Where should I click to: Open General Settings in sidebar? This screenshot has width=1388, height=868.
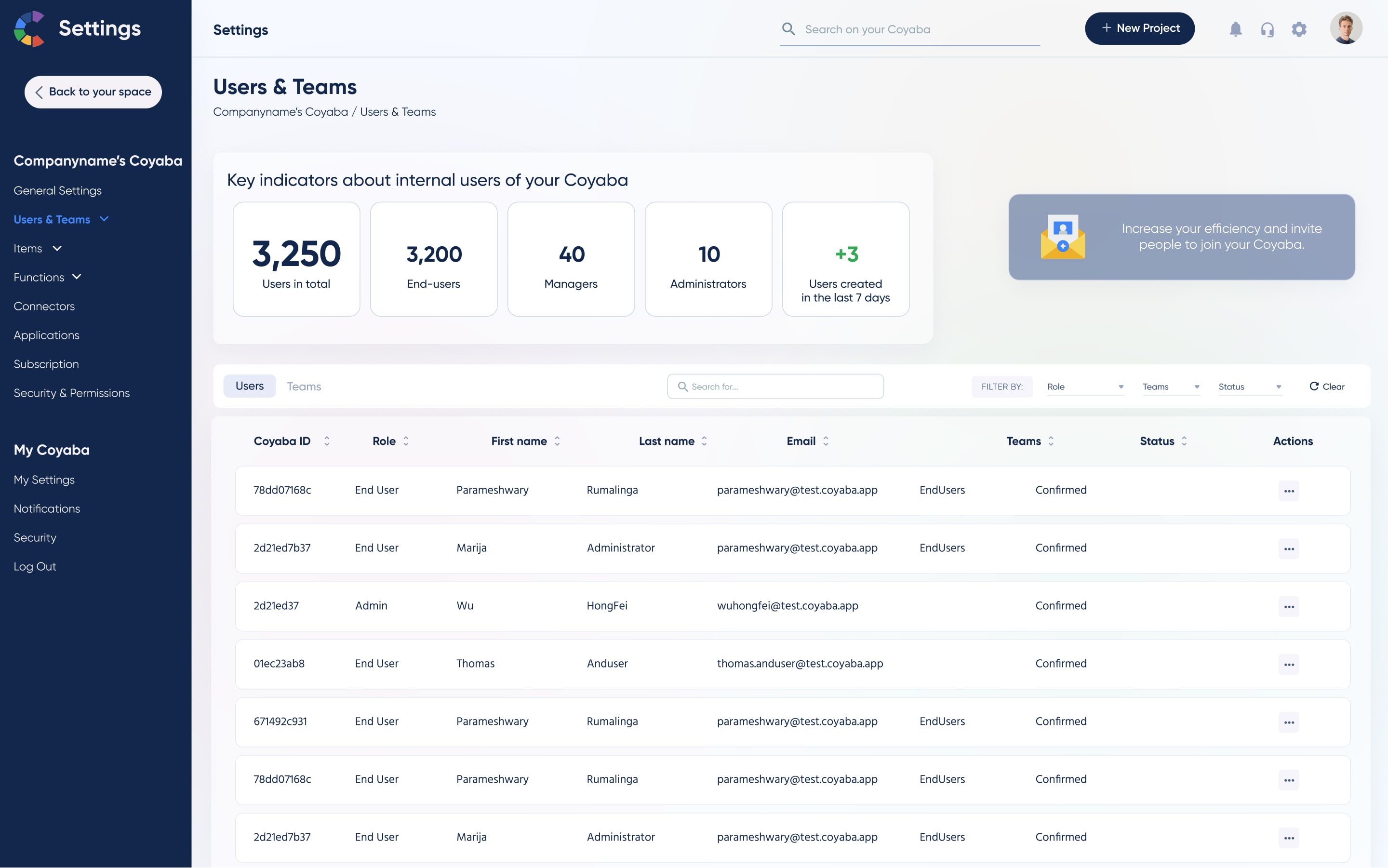point(57,190)
